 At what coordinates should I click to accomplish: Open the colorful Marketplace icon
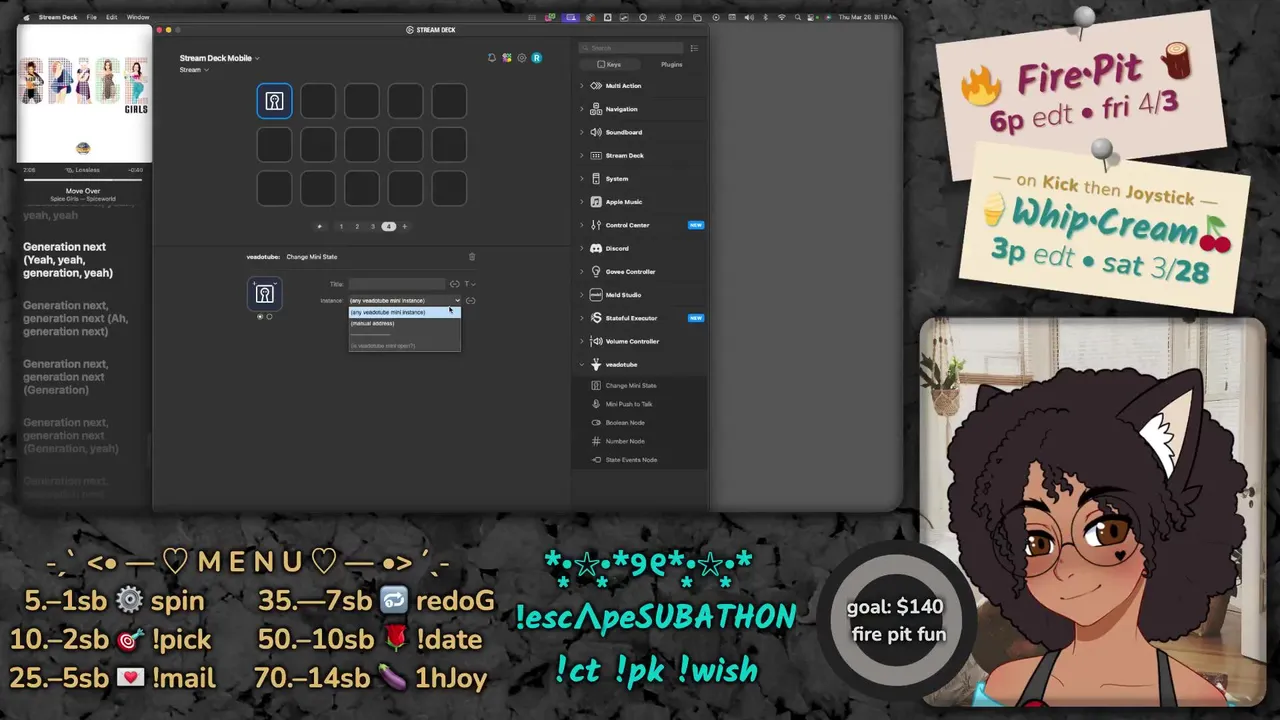pos(507,58)
